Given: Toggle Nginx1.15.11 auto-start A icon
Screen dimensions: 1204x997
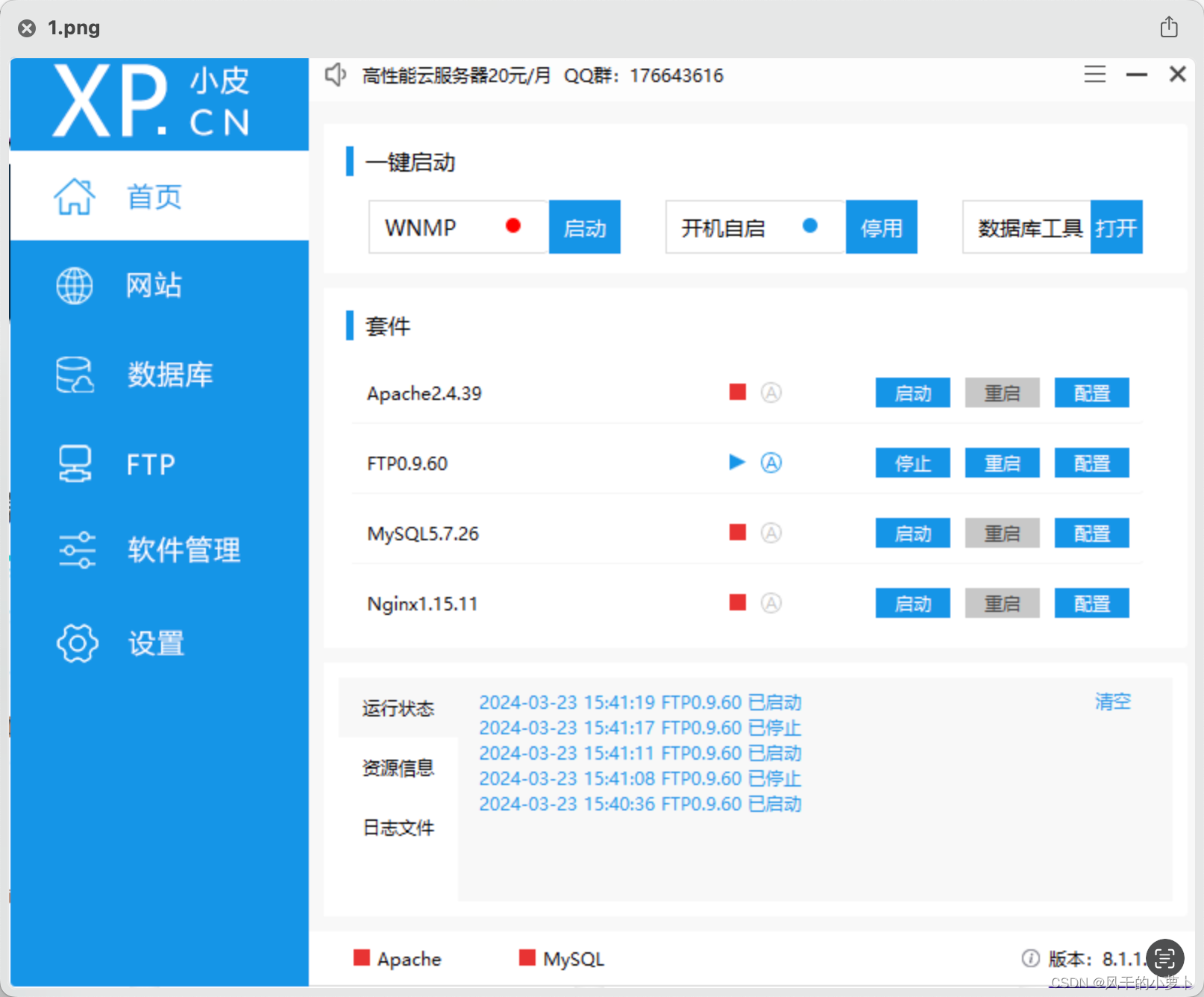Looking at the screenshot, I should pyautogui.click(x=771, y=602).
